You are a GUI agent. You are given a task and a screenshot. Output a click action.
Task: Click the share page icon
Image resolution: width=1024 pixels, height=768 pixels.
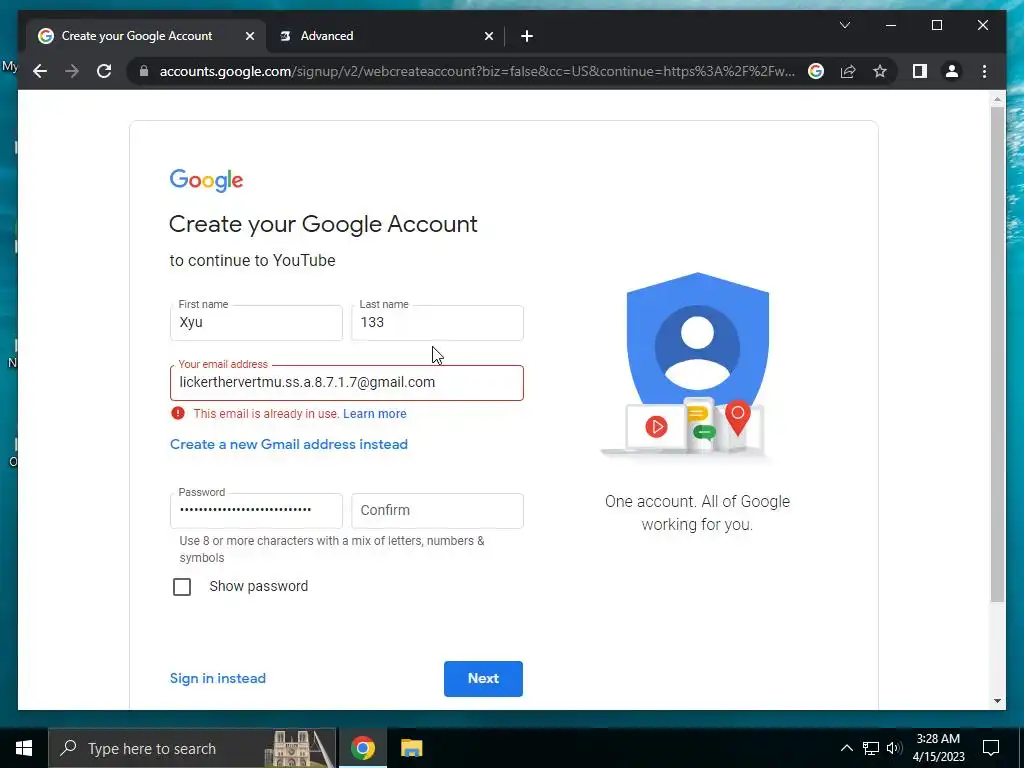848,71
